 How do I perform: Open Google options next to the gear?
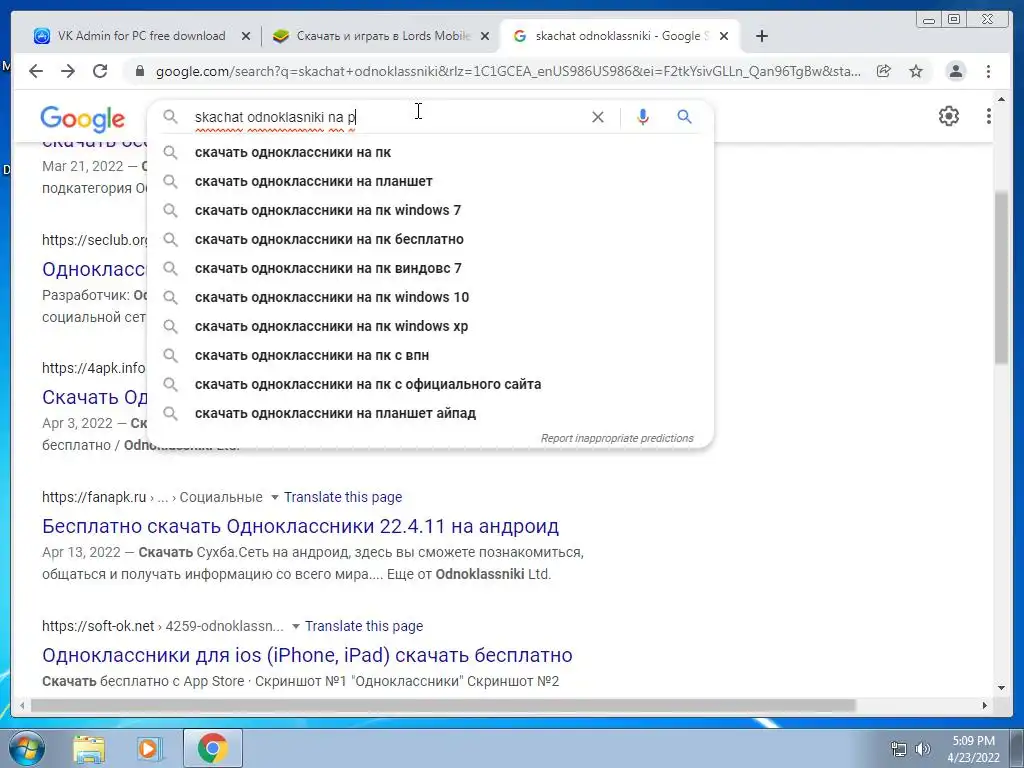click(x=989, y=116)
